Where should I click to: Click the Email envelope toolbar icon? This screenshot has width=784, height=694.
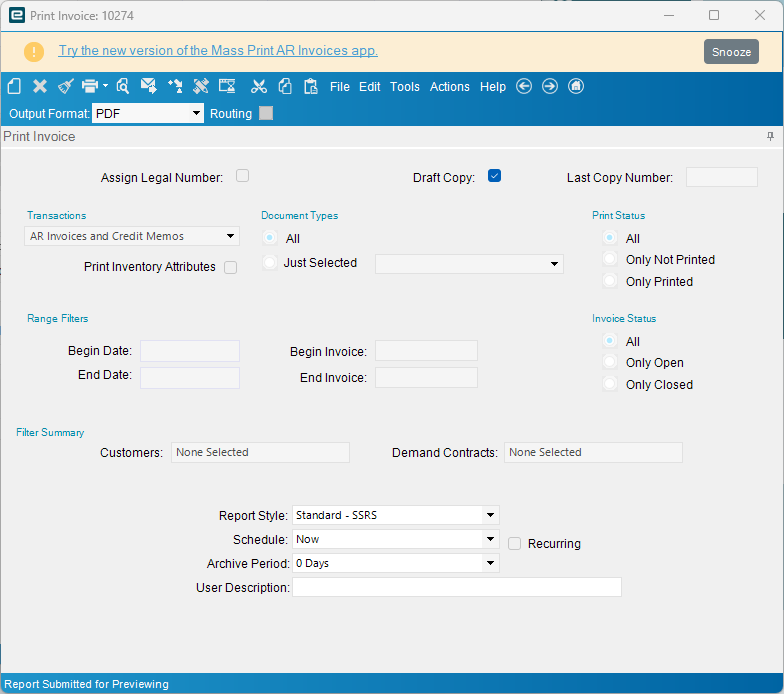[x=148, y=86]
